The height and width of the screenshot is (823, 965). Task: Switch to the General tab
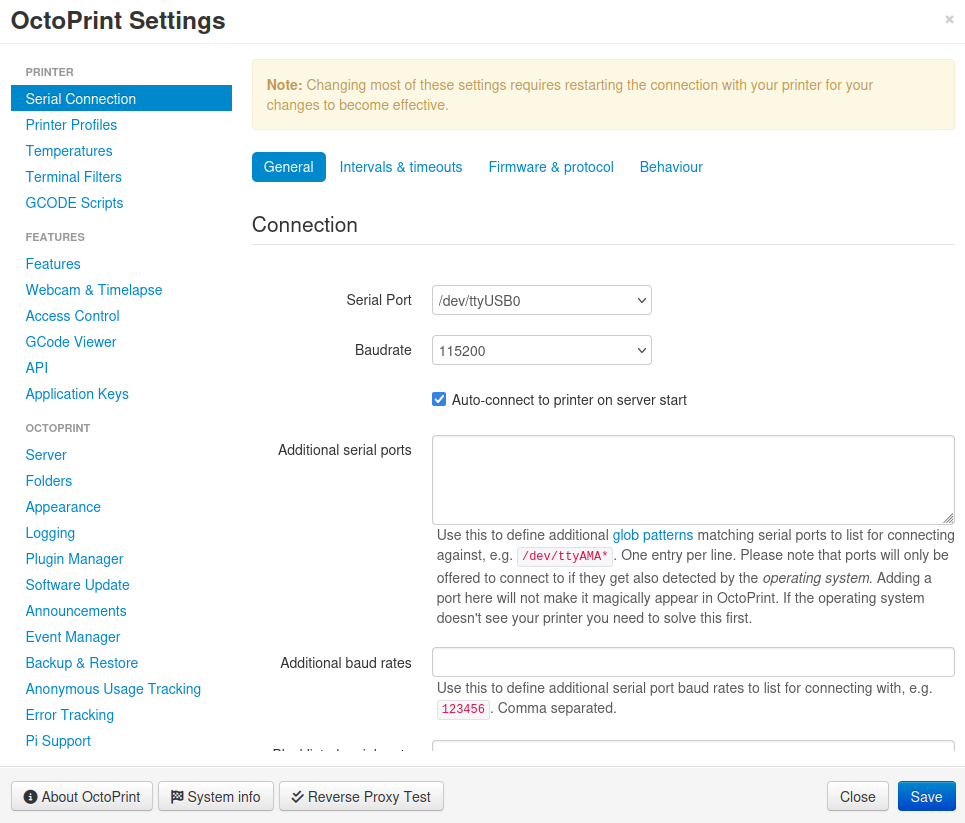tap(289, 167)
